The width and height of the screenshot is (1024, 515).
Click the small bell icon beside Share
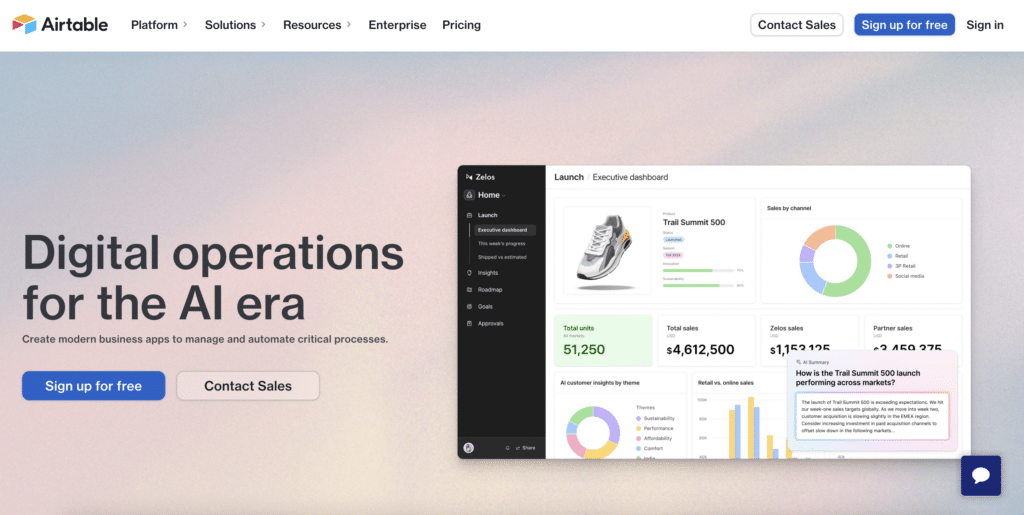coord(507,448)
